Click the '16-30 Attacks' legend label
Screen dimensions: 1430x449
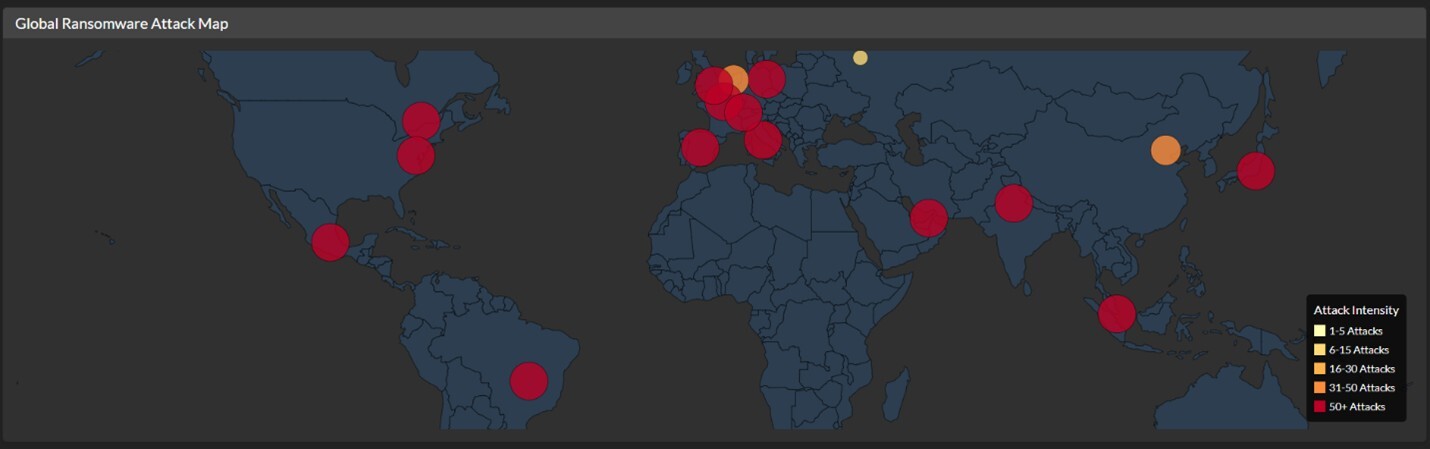click(x=1362, y=369)
